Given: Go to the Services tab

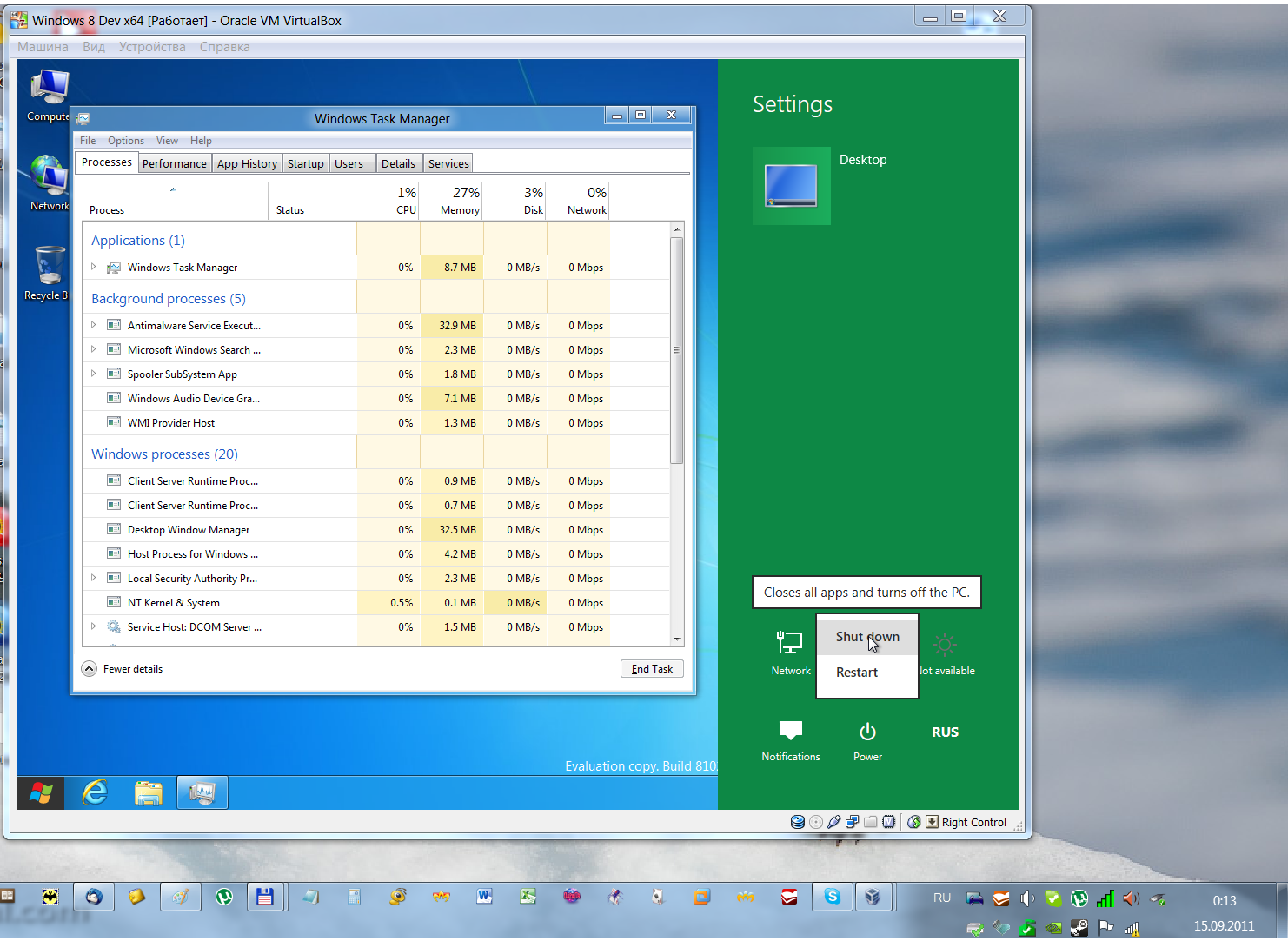Looking at the screenshot, I should [x=448, y=163].
